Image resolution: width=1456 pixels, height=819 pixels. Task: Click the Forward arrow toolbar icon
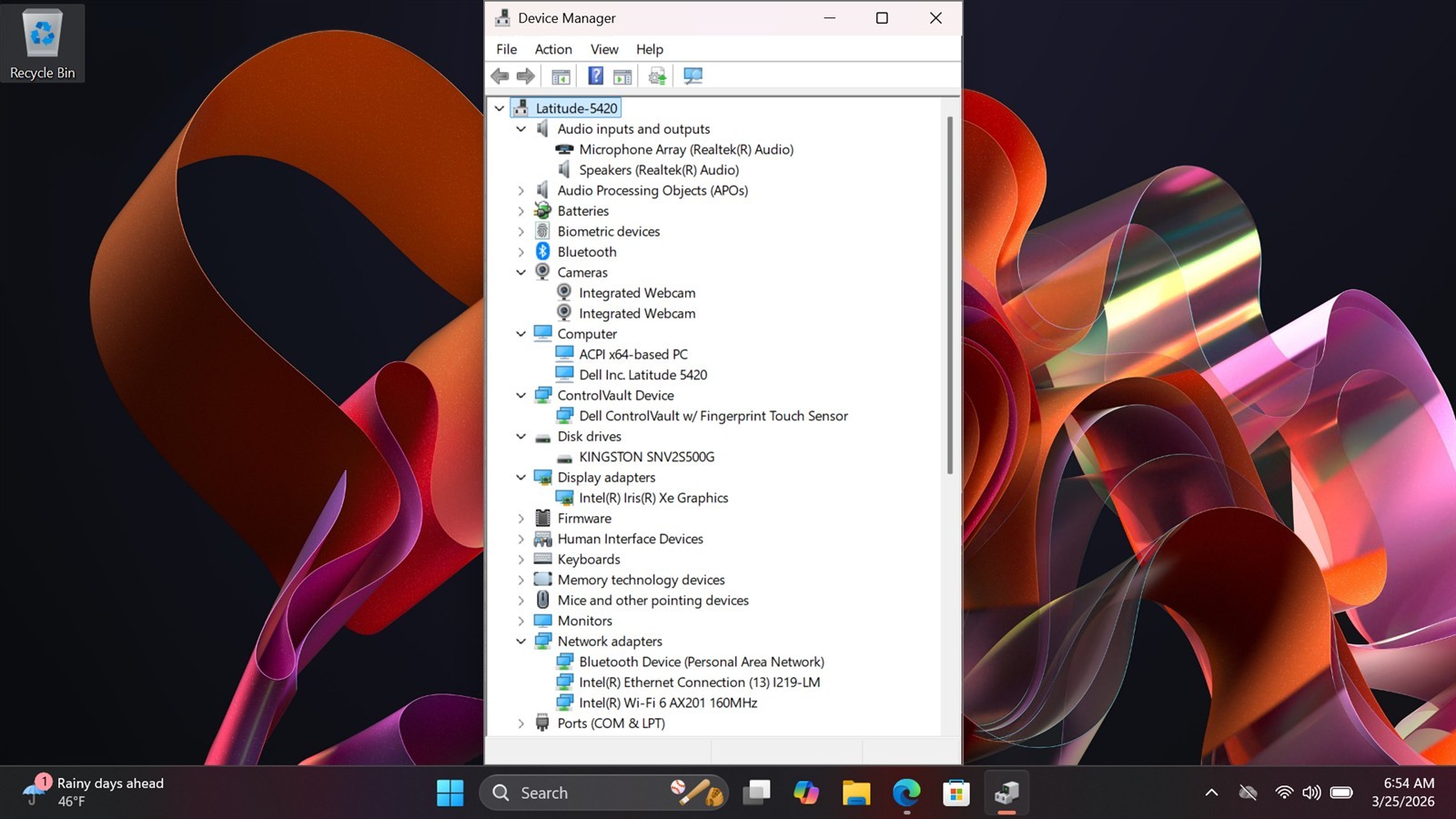click(526, 76)
